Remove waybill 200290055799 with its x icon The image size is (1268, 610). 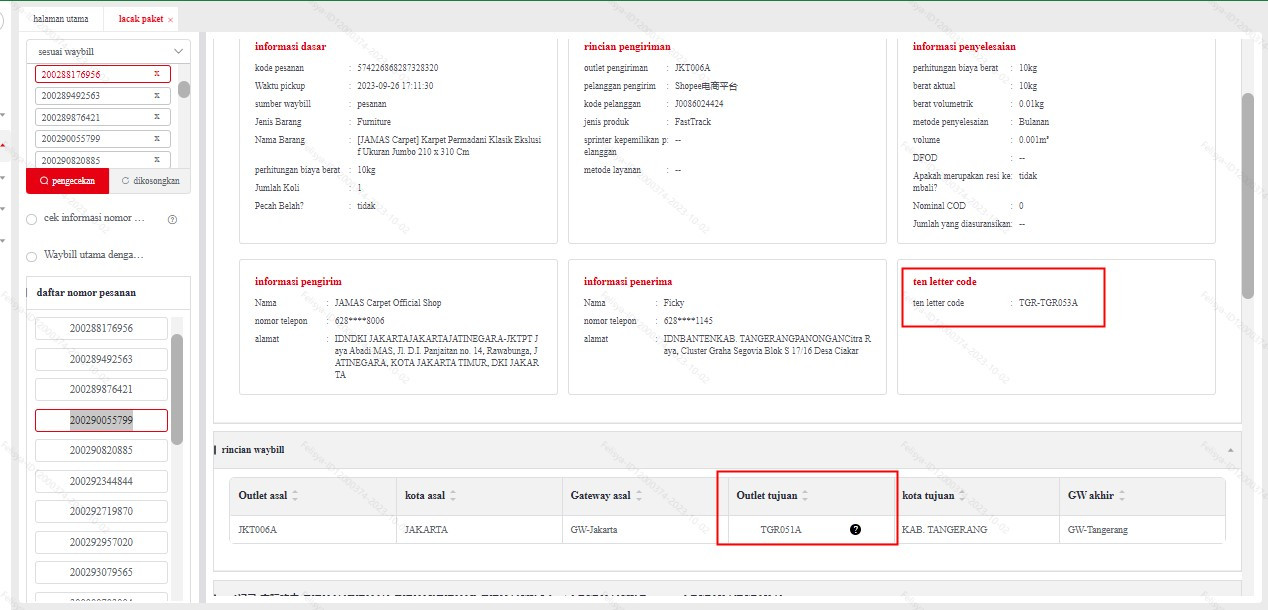point(157,138)
